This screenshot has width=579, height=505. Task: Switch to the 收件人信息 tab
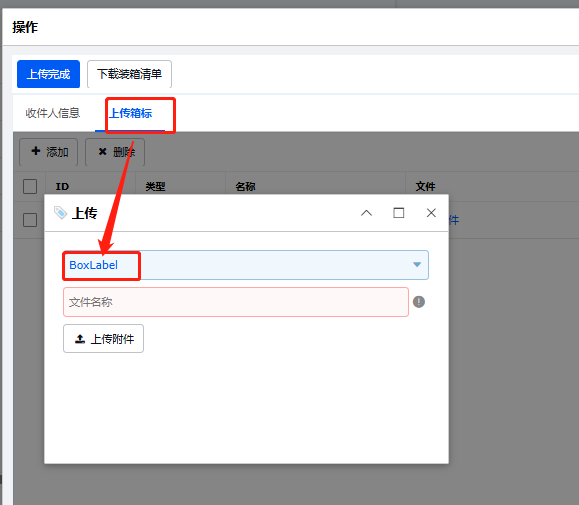coord(53,113)
